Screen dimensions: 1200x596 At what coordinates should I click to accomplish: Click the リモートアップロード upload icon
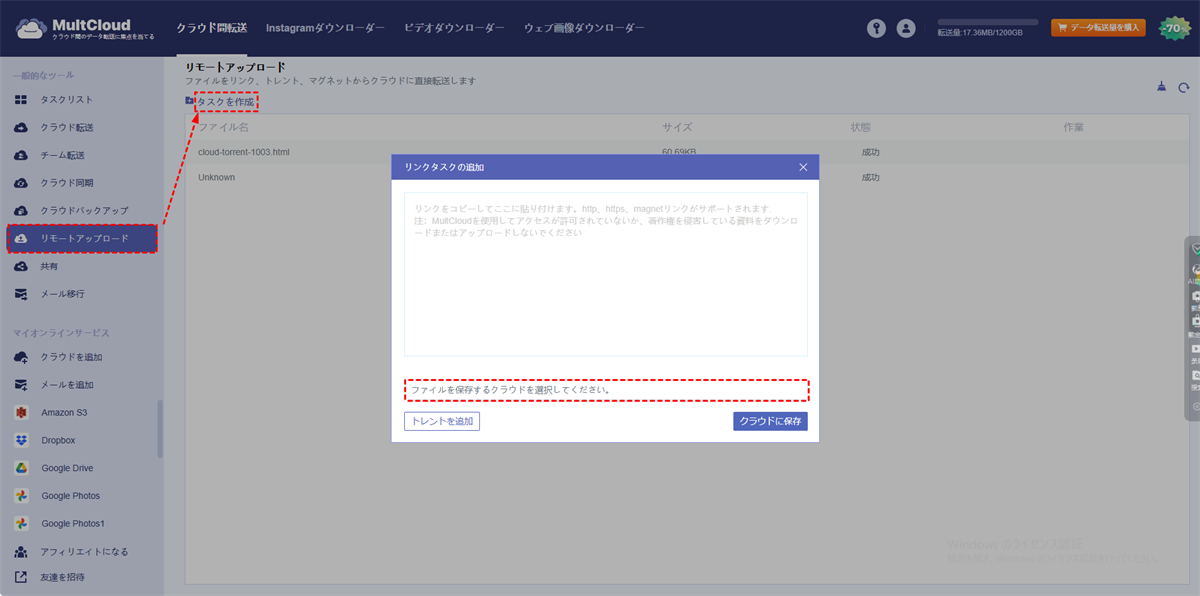[x=20, y=239]
